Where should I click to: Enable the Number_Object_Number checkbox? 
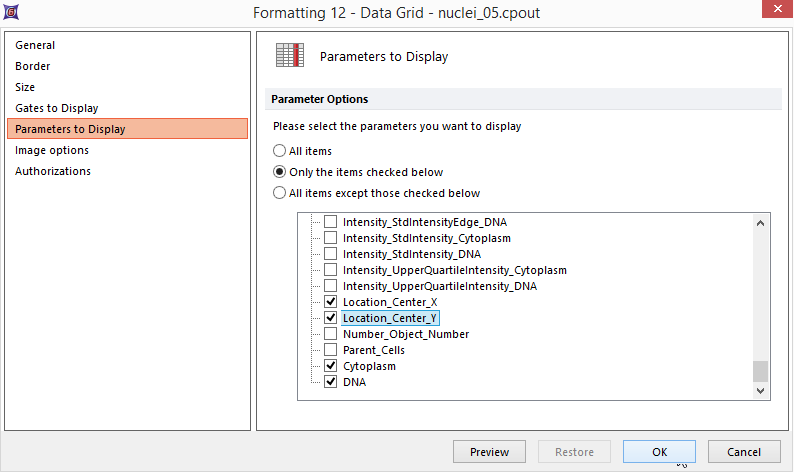point(330,334)
